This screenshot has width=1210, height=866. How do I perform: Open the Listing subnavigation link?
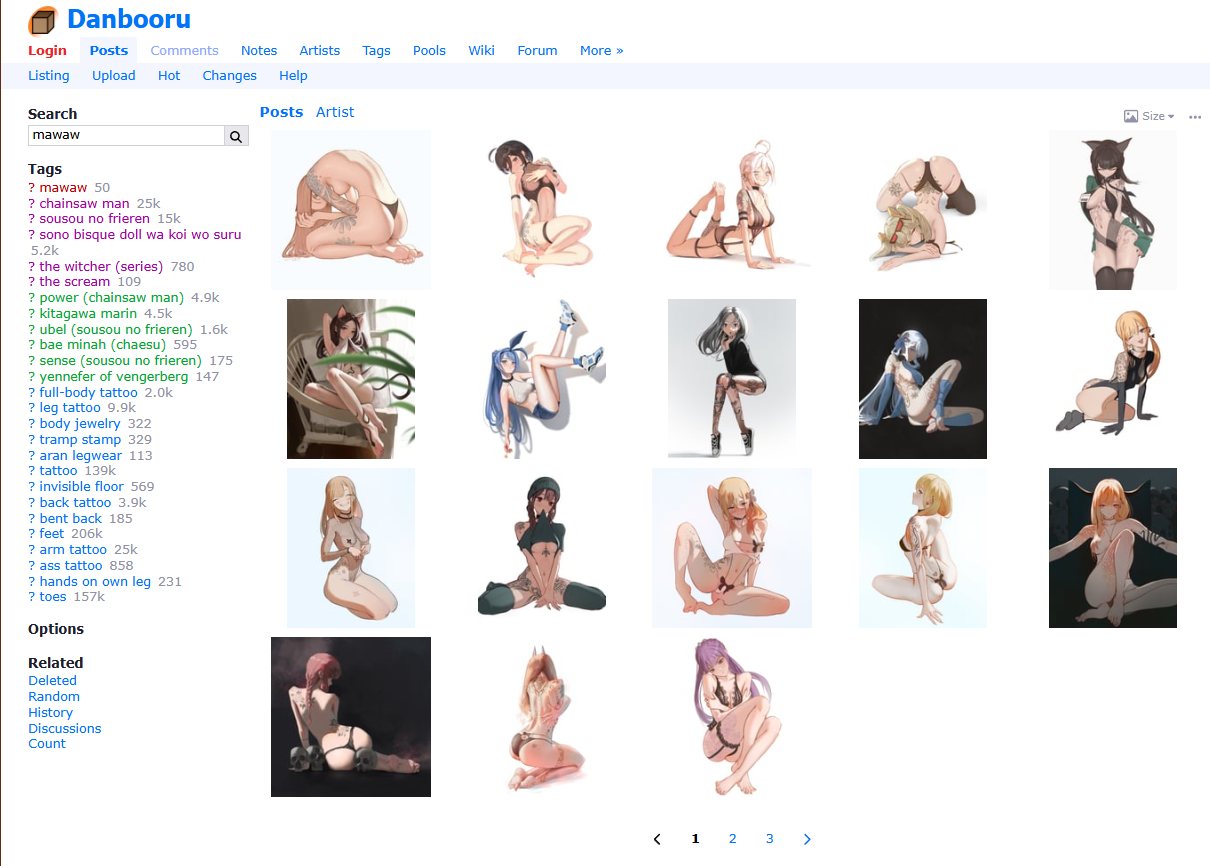(49, 76)
